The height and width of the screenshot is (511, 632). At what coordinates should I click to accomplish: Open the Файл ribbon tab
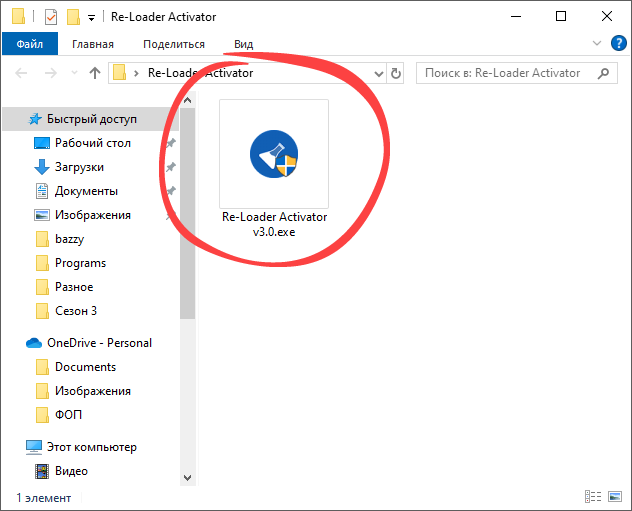pos(30,44)
